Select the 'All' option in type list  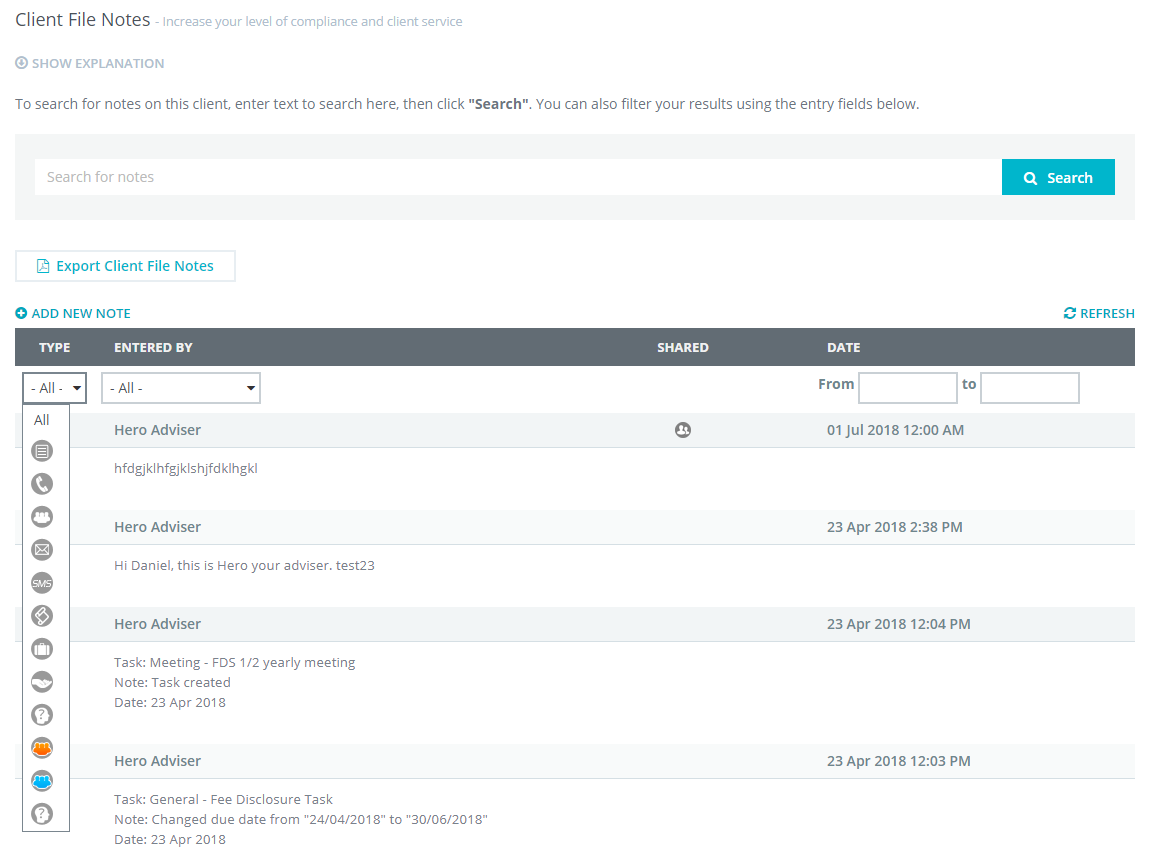pos(42,420)
